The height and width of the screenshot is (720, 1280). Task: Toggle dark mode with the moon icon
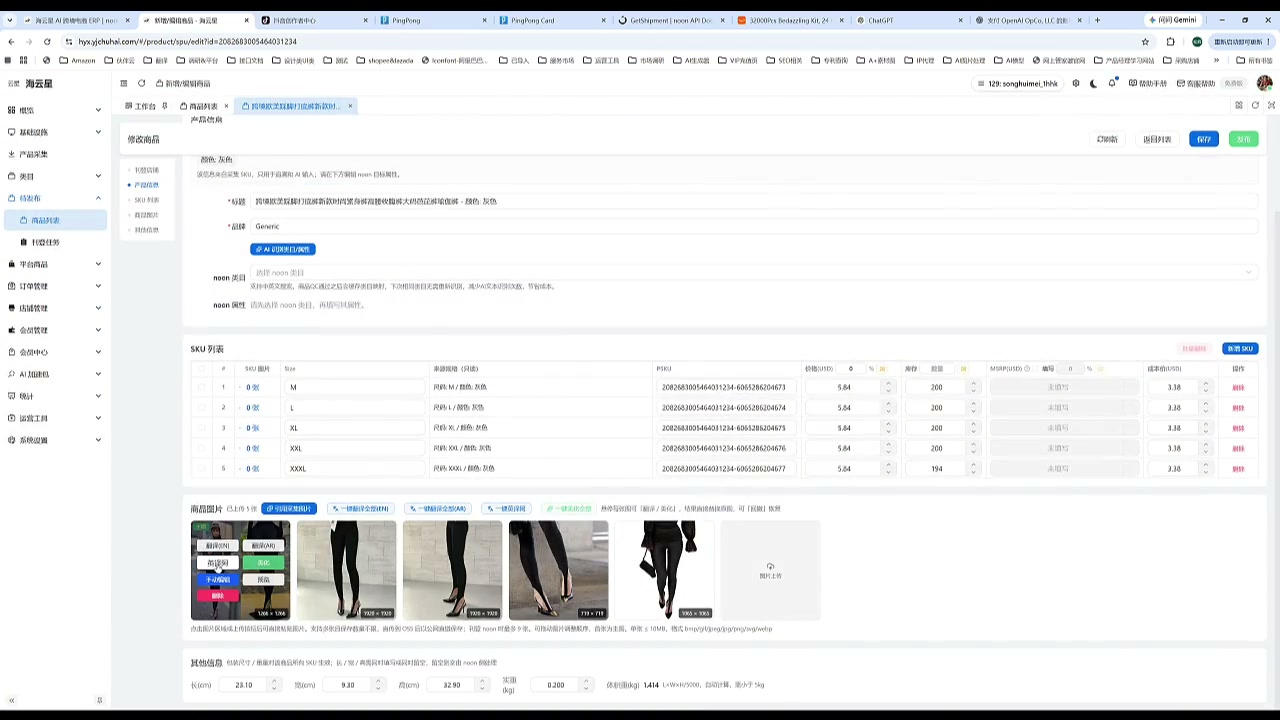[1093, 83]
